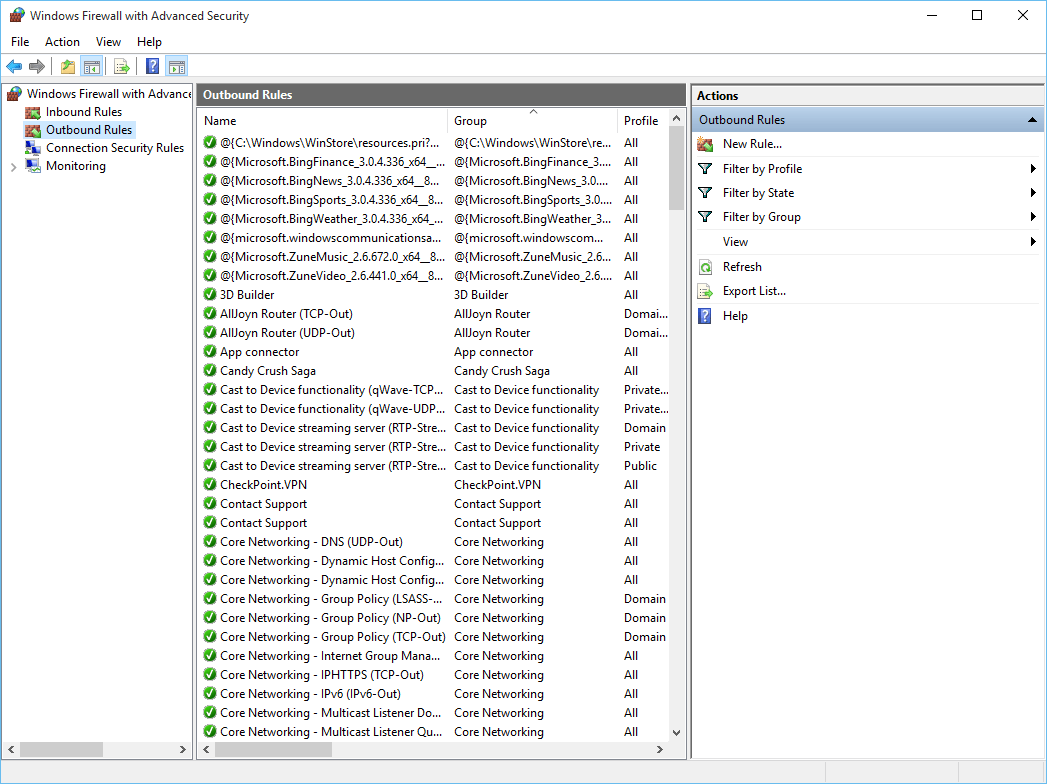Click the Forward arrow toolbar icon
Image resolution: width=1047 pixels, height=784 pixels.
point(37,66)
